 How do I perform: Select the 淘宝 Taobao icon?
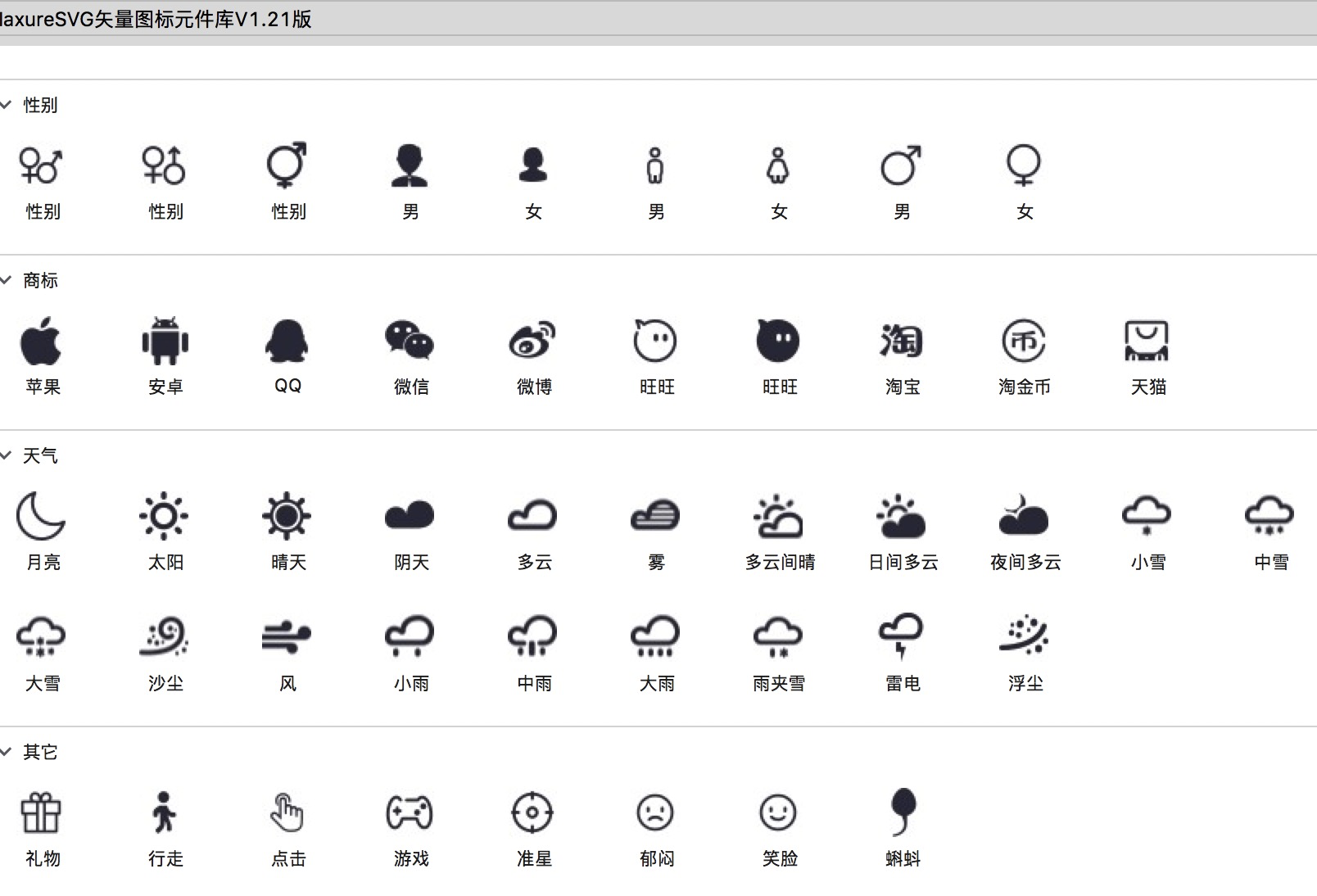(x=902, y=341)
